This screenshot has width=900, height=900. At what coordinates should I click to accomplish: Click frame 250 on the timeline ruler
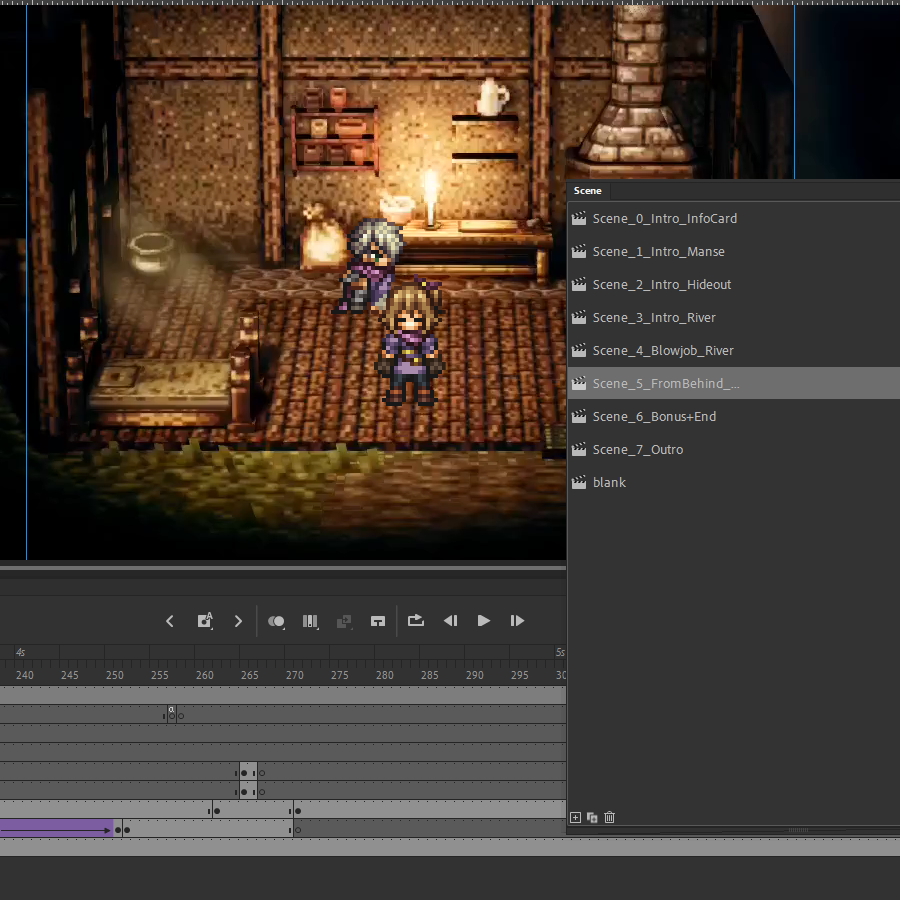[115, 675]
